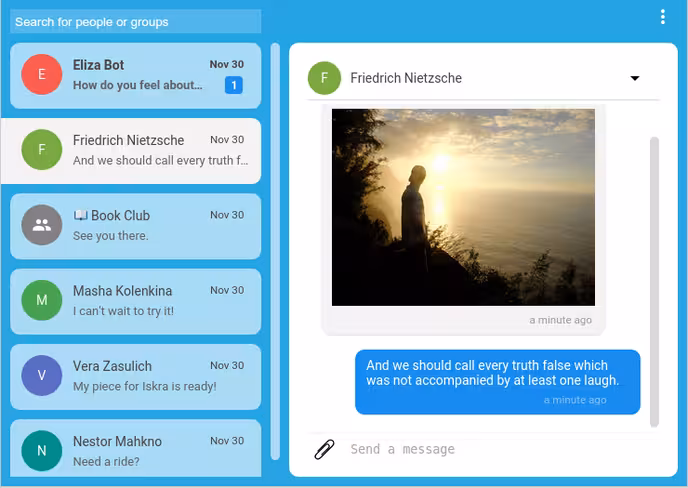Viewport: 688px width, 488px height.
Task: Click the Nov 30 date on Vera Zasulich
Action: (x=227, y=365)
